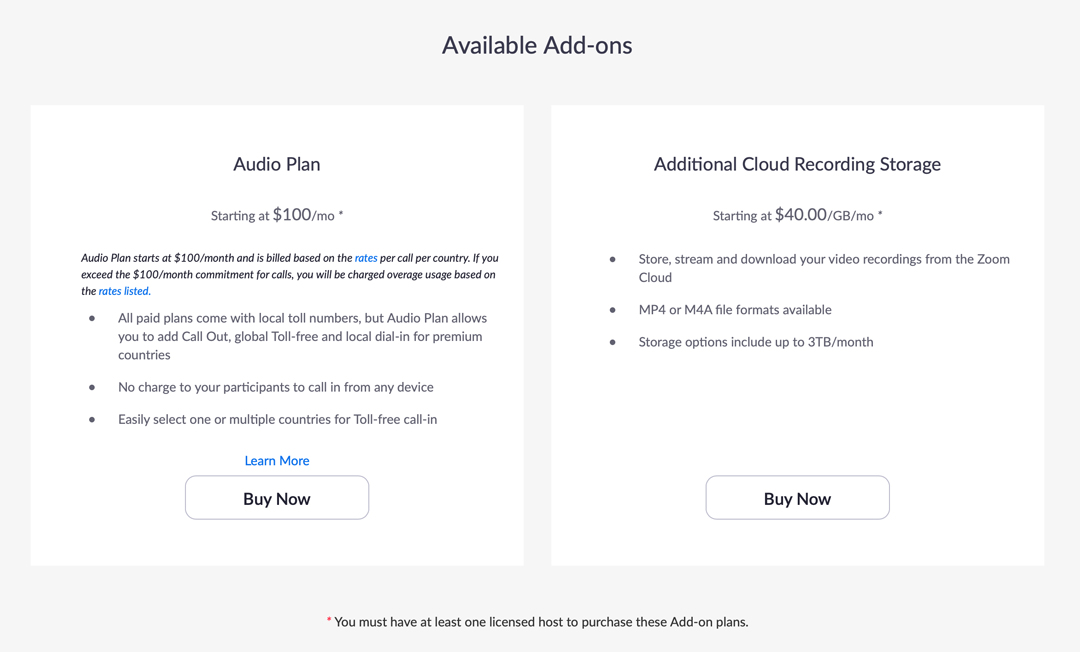The image size is (1080, 652).
Task: Click the blue "rates" link
Action: [x=366, y=258]
